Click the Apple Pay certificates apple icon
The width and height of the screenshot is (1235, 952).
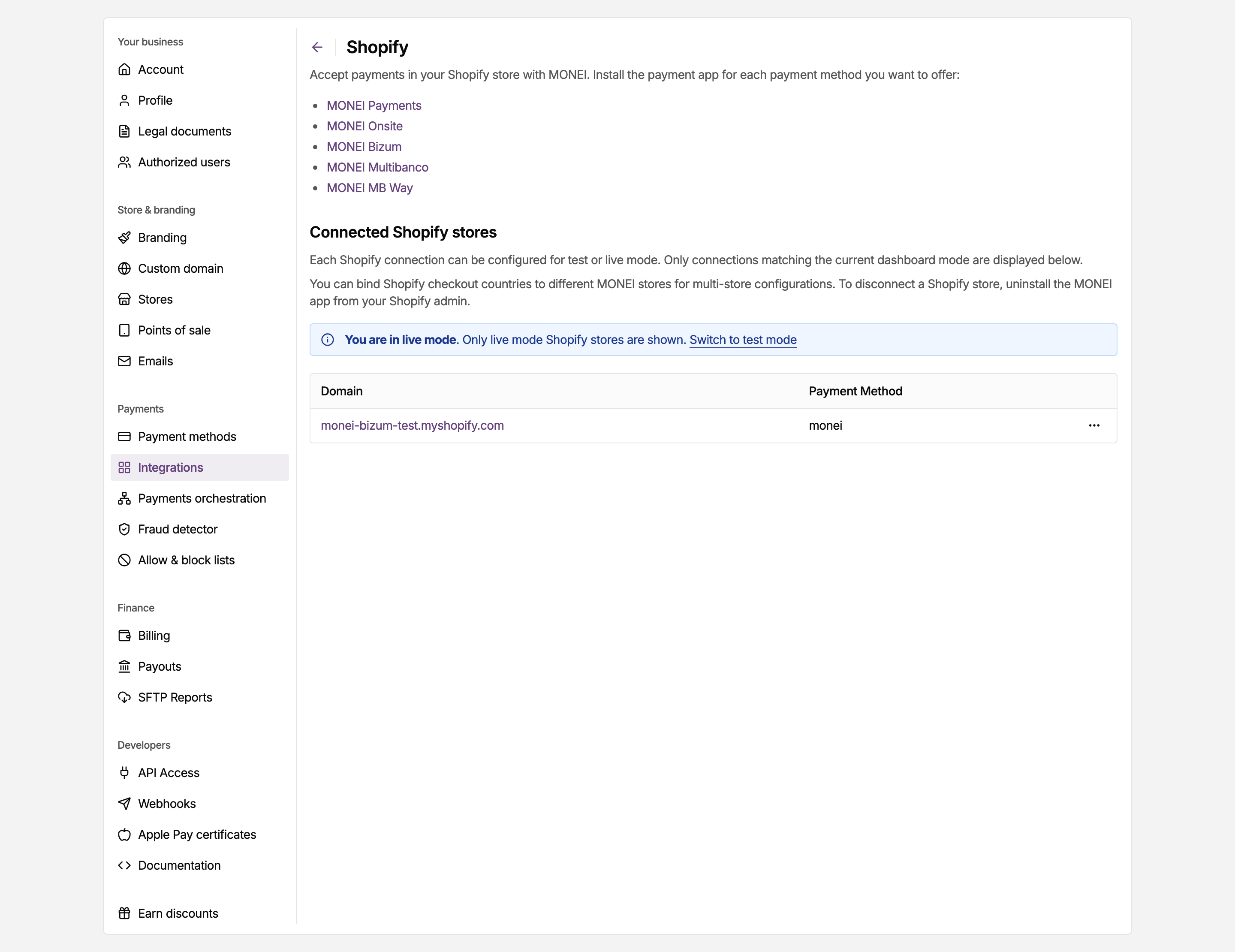coord(124,835)
